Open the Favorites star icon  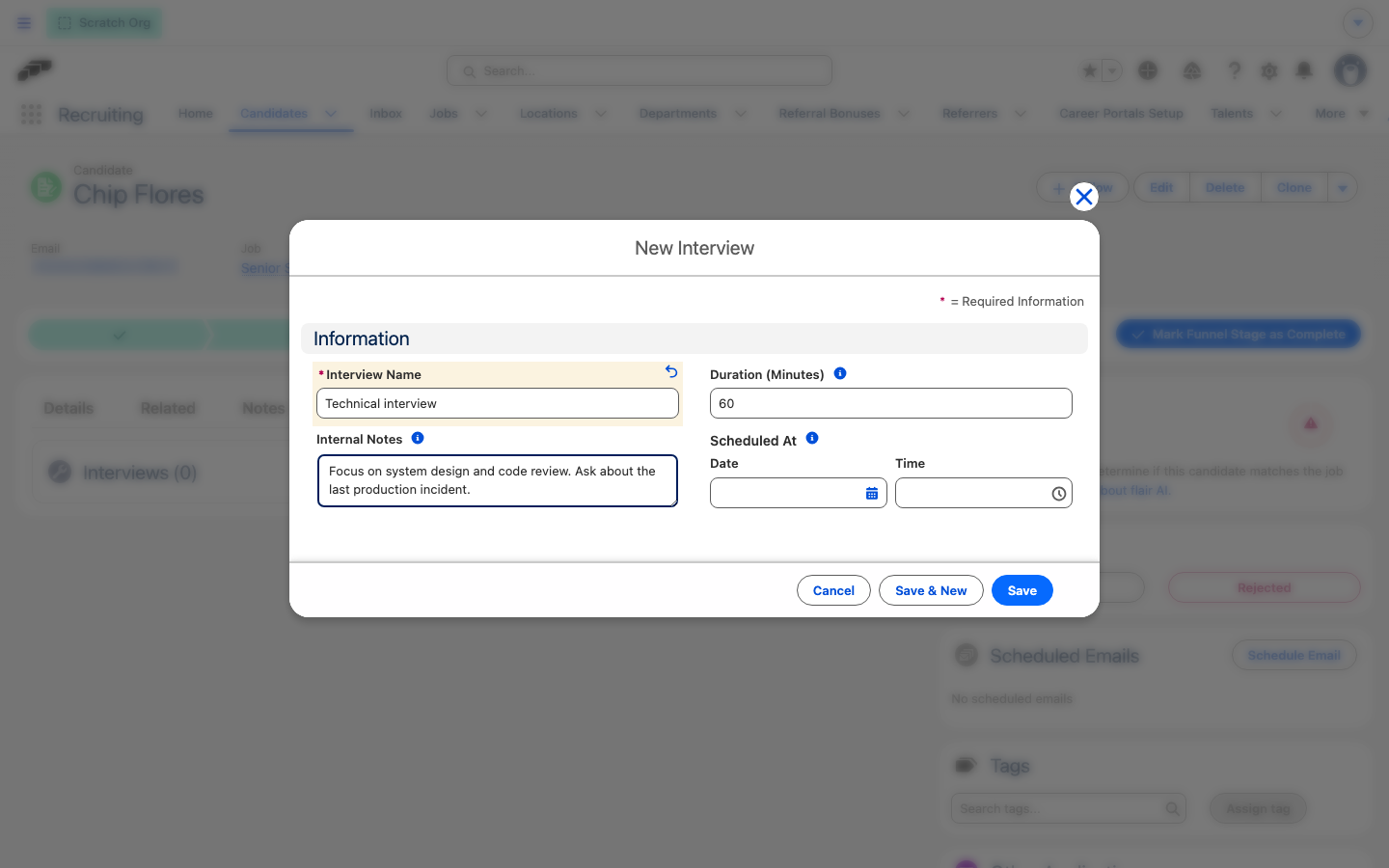(x=1089, y=70)
